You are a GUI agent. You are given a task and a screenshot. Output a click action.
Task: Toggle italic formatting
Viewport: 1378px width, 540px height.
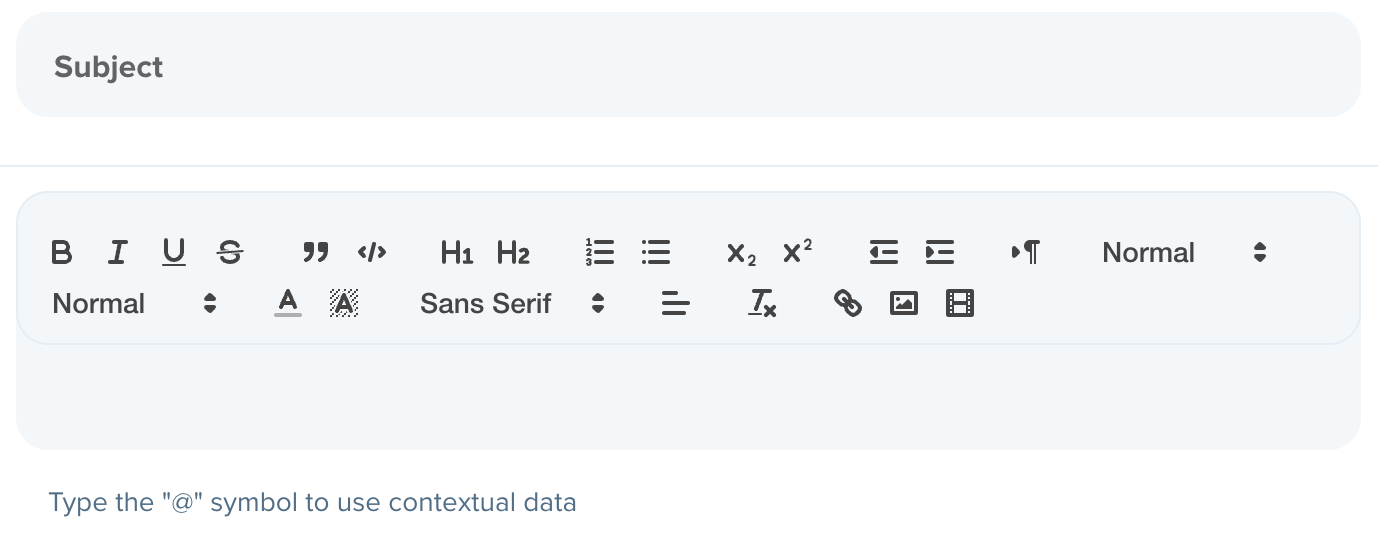pos(117,253)
